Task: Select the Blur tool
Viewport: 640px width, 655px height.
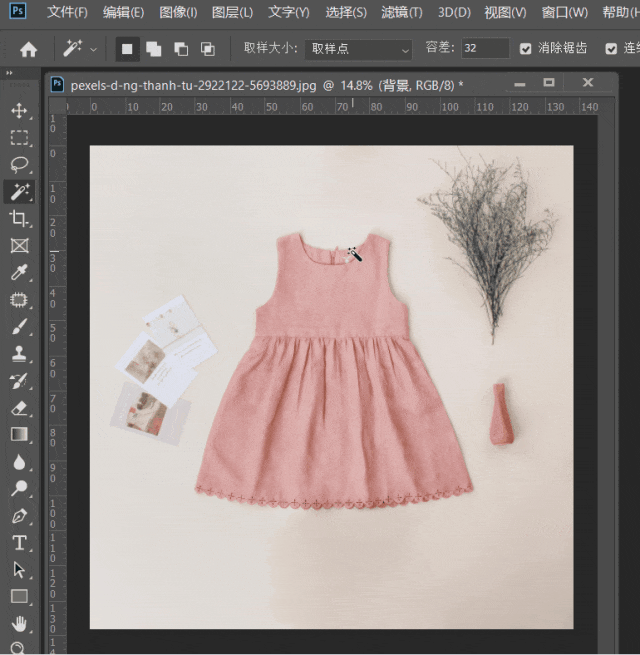Action: tap(19, 462)
